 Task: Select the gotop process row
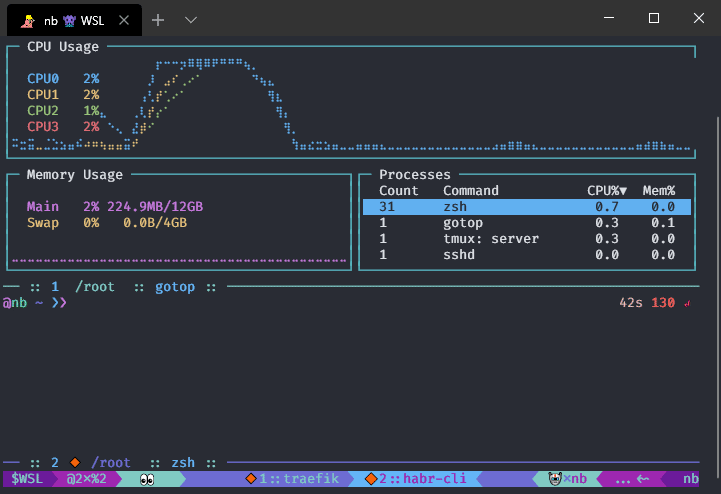click(x=526, y=223)
